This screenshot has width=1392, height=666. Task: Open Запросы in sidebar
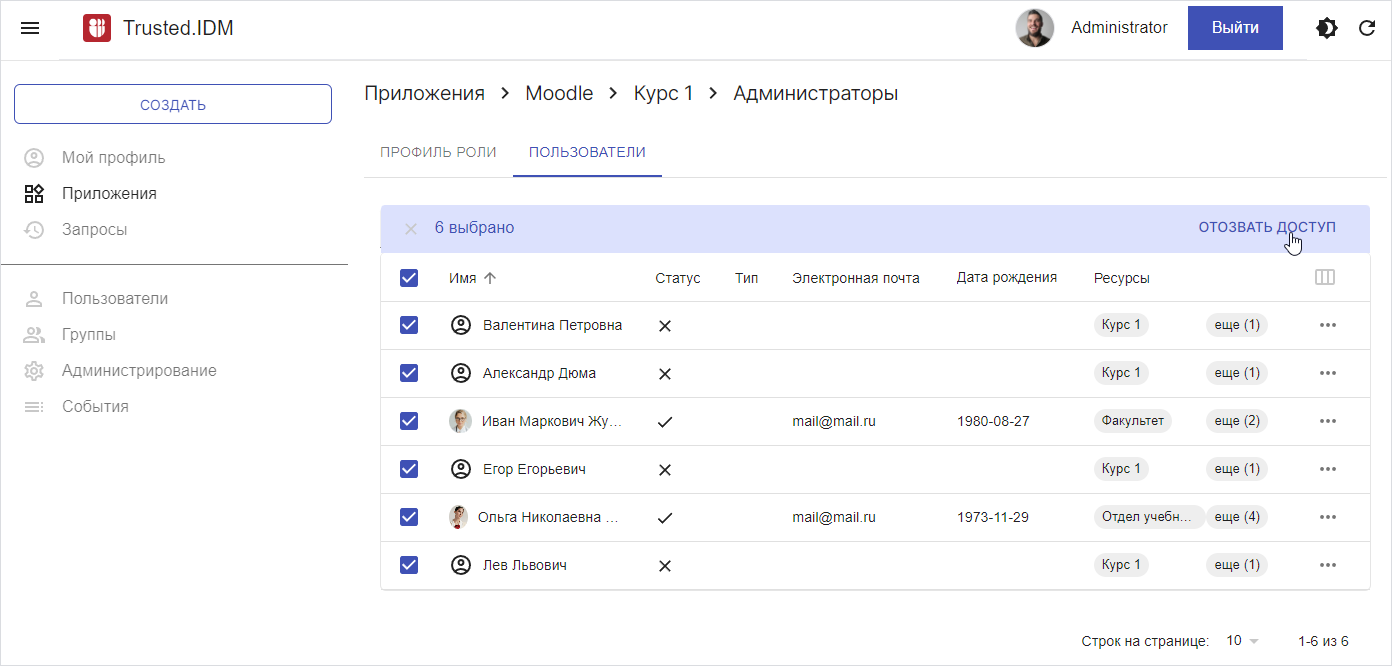(94, 230)
